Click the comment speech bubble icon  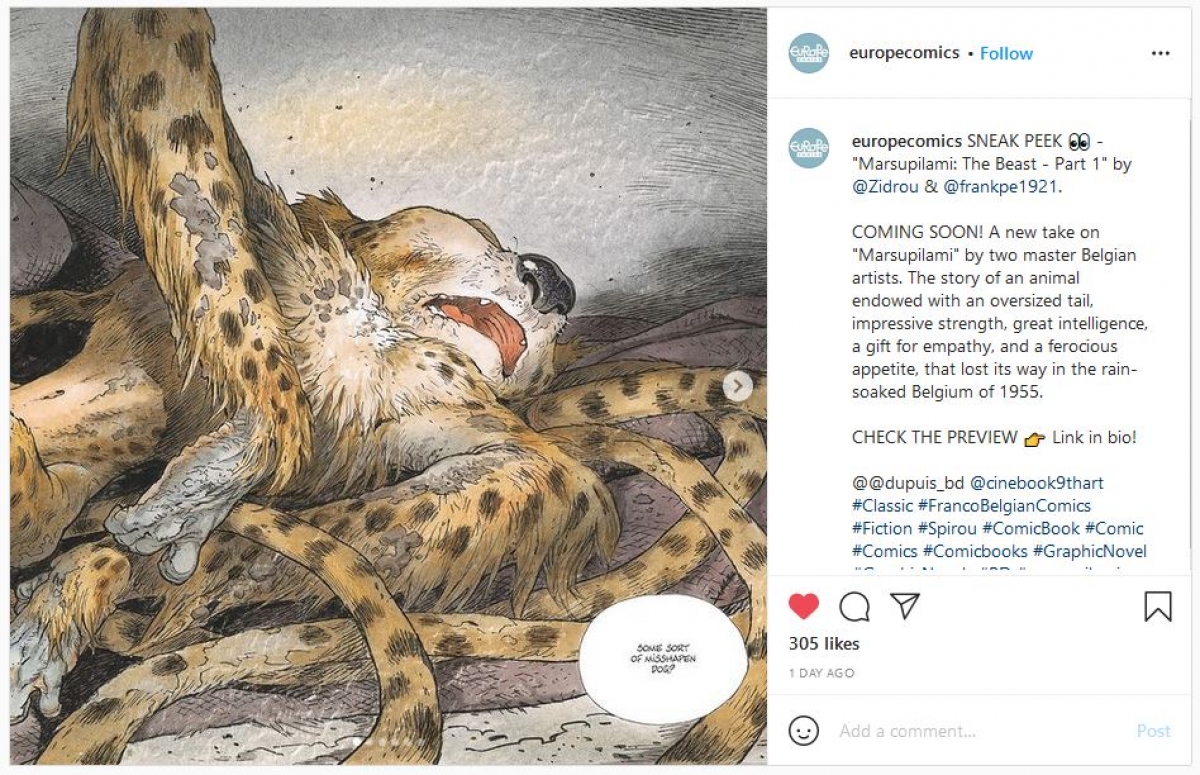(854, 606)
